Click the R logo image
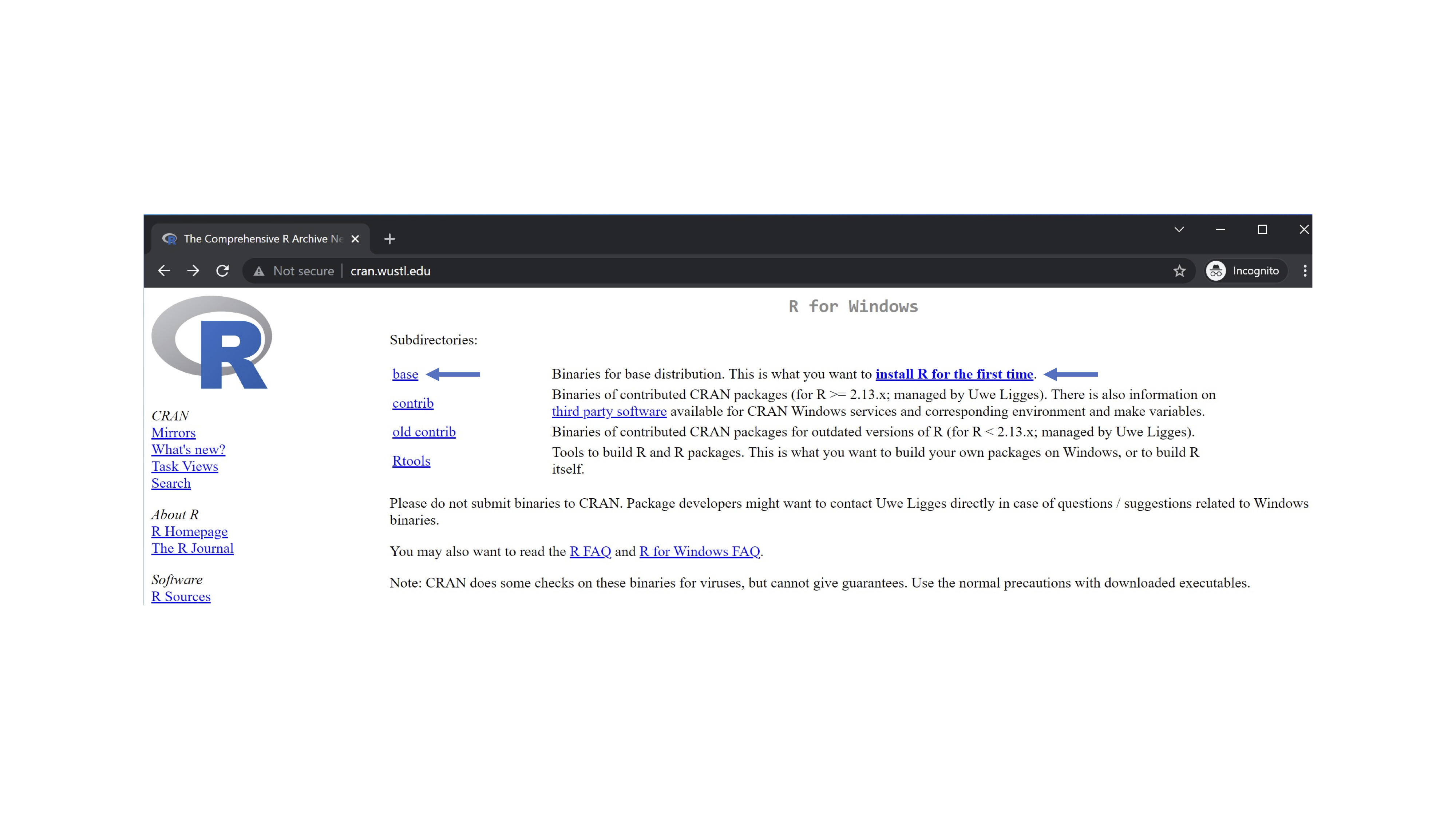The image size is (1456, 819). (212, 342)
